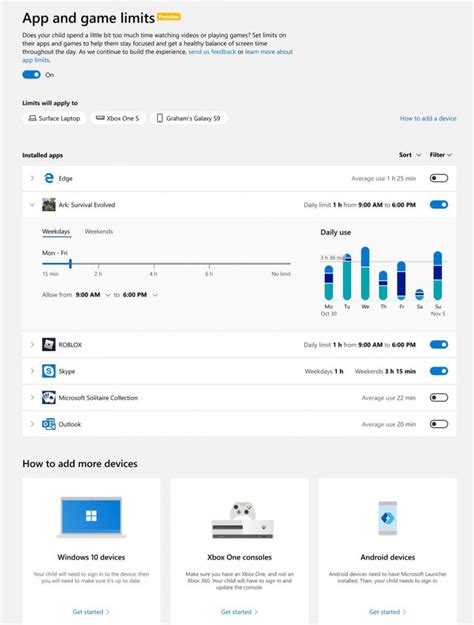The width and height of the screenshot is (474, 625).
Task: Click the Edge browser icon
Action: click(49, 178)
